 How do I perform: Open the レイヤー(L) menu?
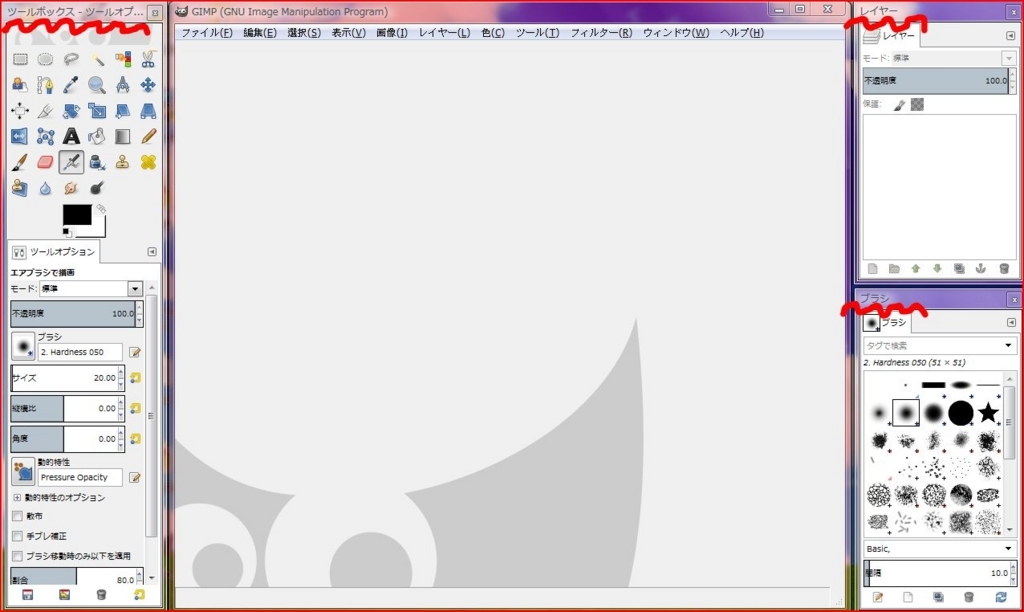(x=444, y=33)
